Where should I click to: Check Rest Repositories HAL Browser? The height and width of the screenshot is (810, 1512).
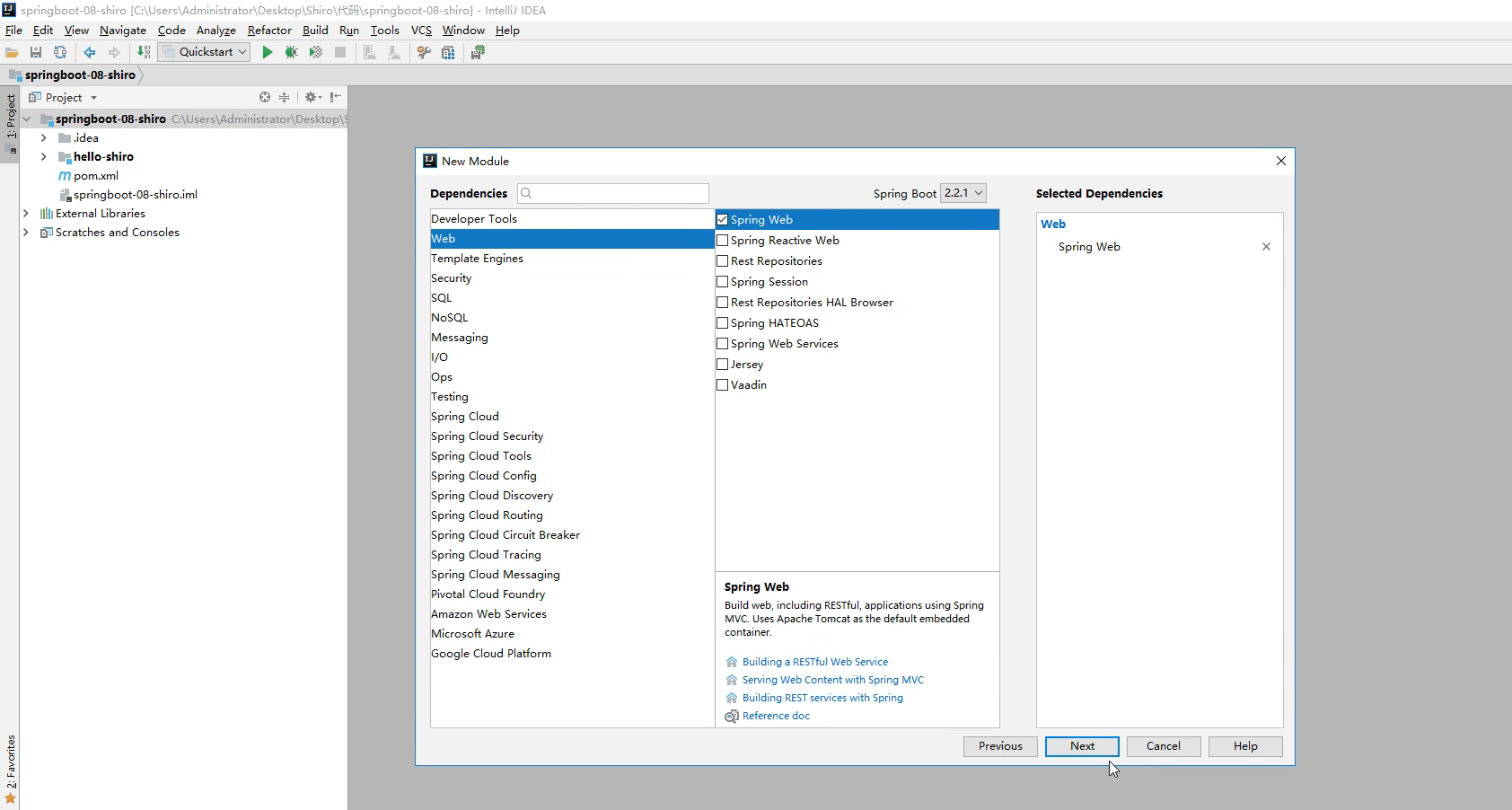coord(722,303)
